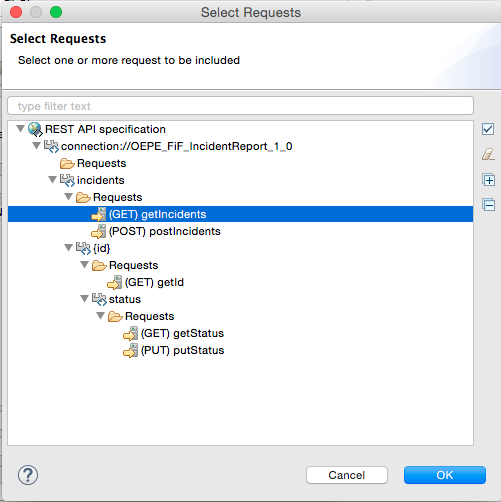Collapse the incidents resource node
Screen dimensions: 501x502
tap(53, 180)
